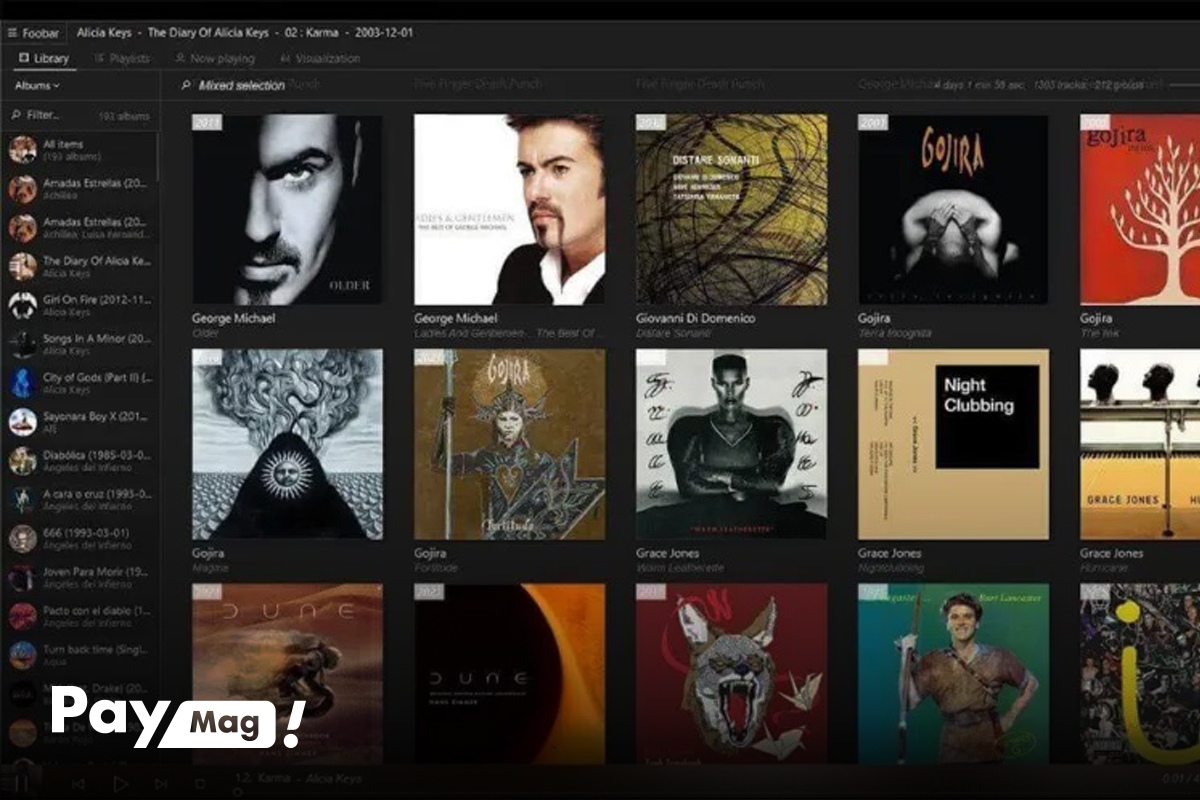Select the Sayonara Boy X album entry
This screenshot has width=1200, height=800.
80,421
